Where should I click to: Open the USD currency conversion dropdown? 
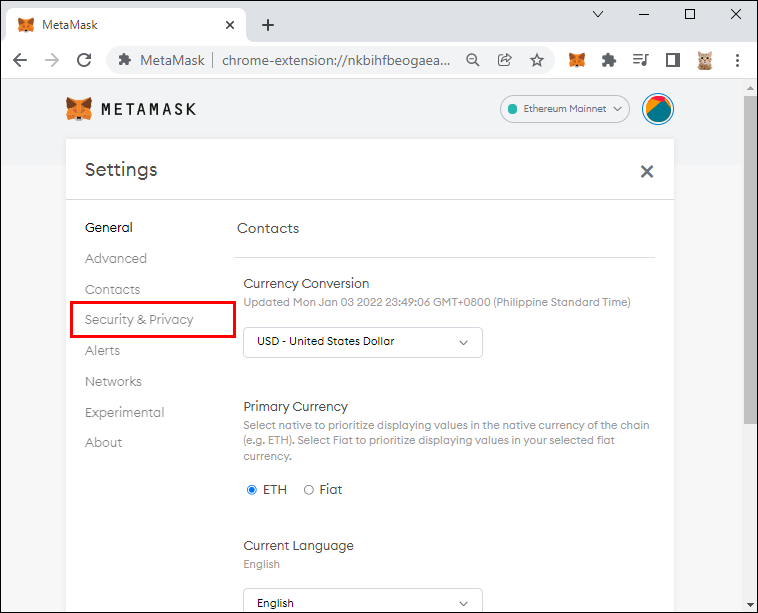363,342
